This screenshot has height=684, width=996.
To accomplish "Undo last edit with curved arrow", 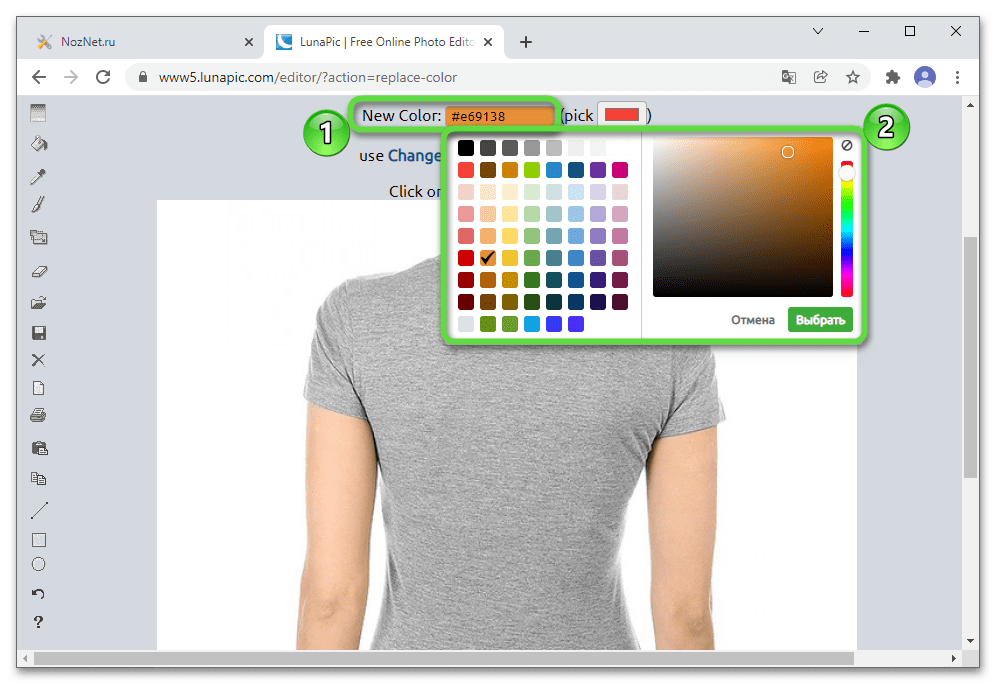I will (38, 594).
